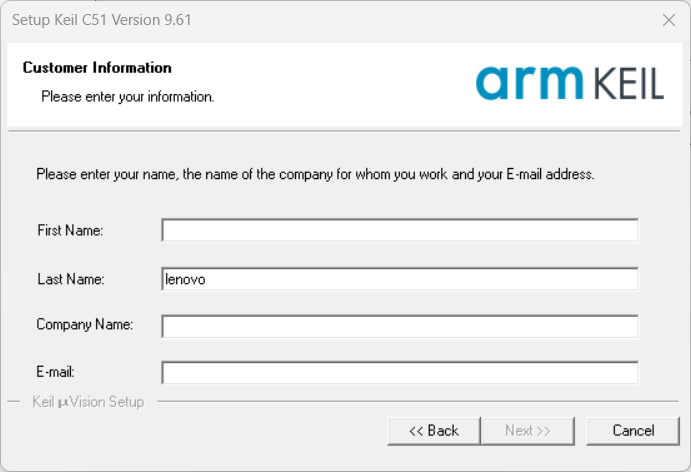The image size is (691, 472).
Task: Click the "First Name:" label
Action: click(70, 231)
